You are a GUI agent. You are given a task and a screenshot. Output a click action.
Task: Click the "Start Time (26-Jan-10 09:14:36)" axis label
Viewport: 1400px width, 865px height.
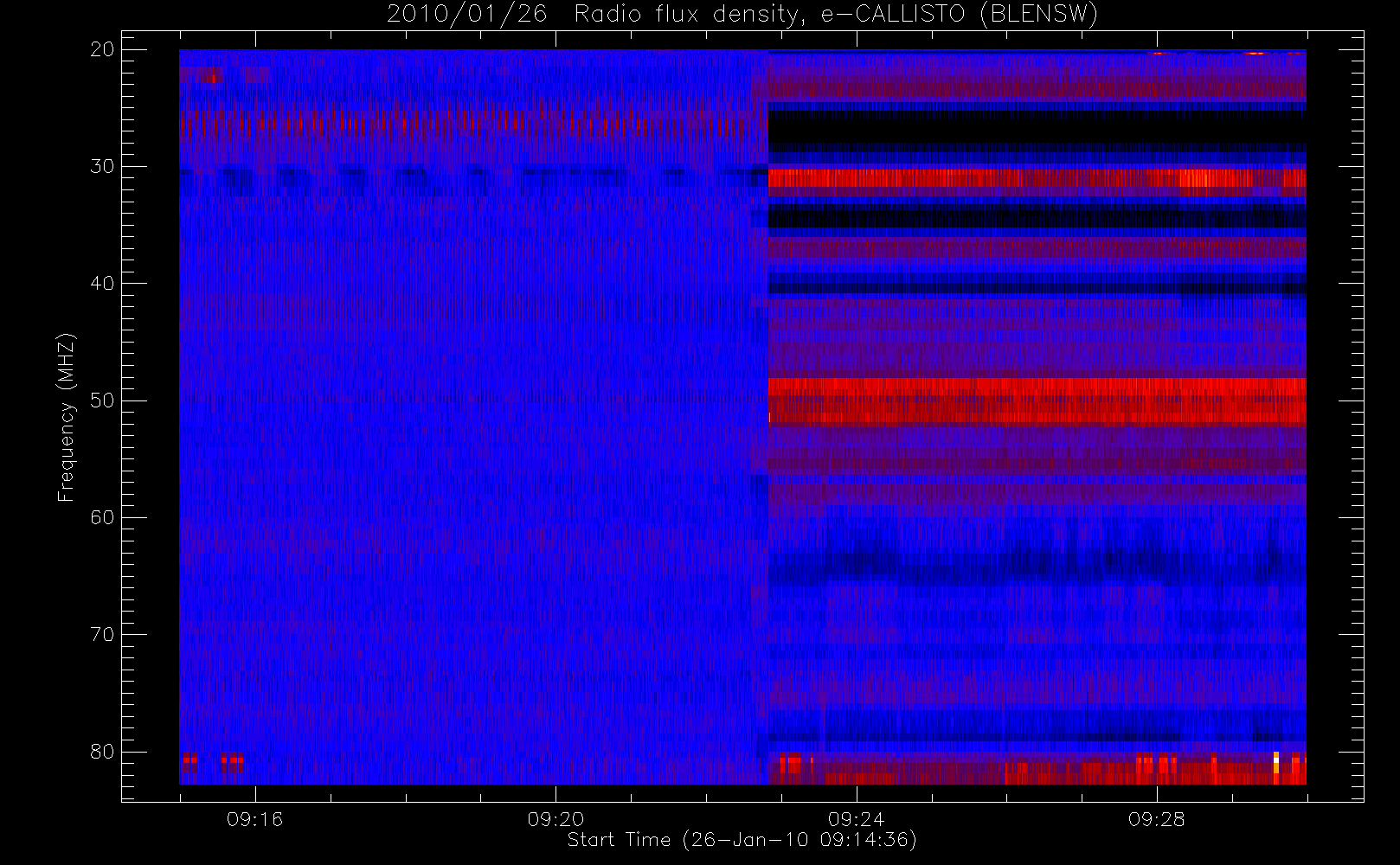742,840
